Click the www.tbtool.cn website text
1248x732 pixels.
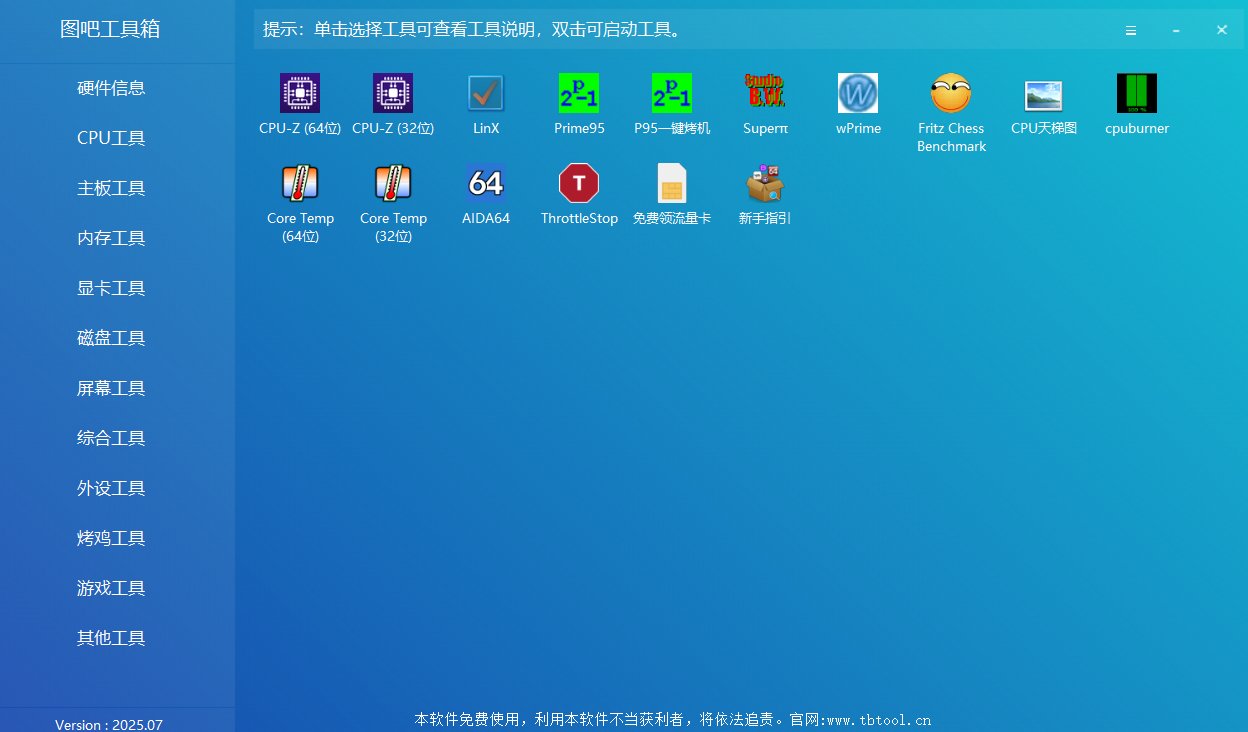coord(878,720)
